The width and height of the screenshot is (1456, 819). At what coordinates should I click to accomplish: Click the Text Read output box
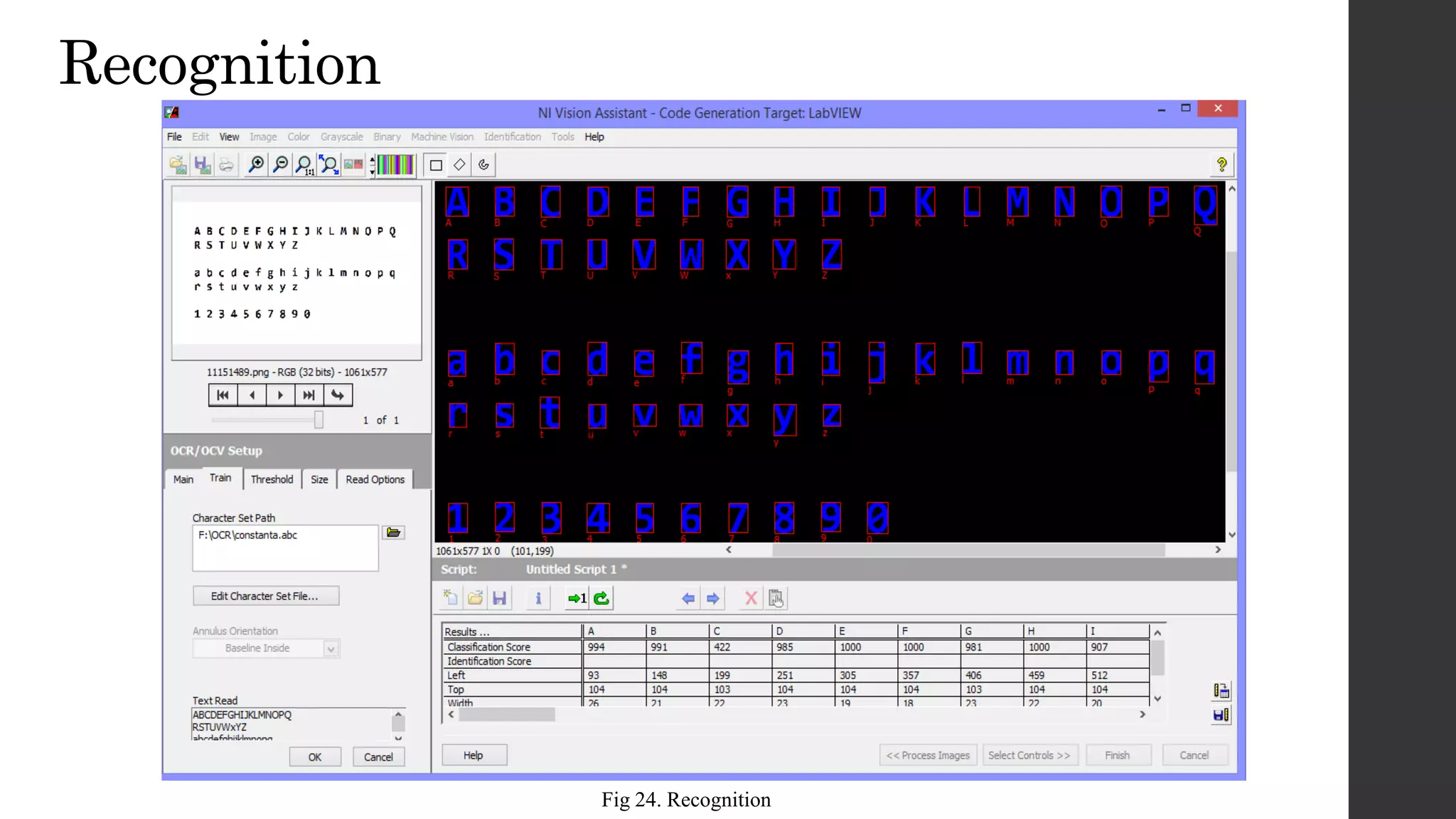[x=291, y=724]
